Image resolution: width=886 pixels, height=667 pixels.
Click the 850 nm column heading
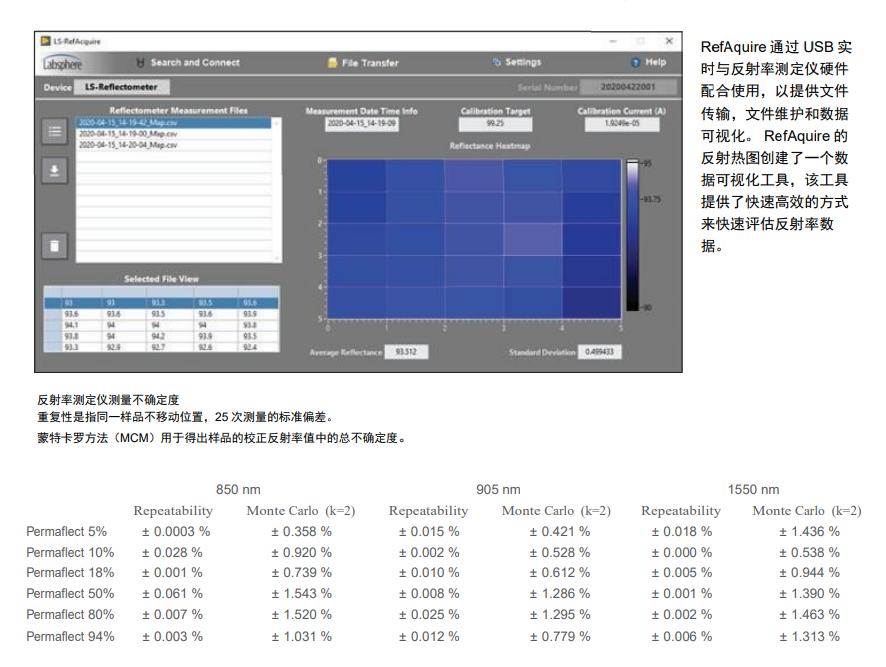tap(238, 490)
